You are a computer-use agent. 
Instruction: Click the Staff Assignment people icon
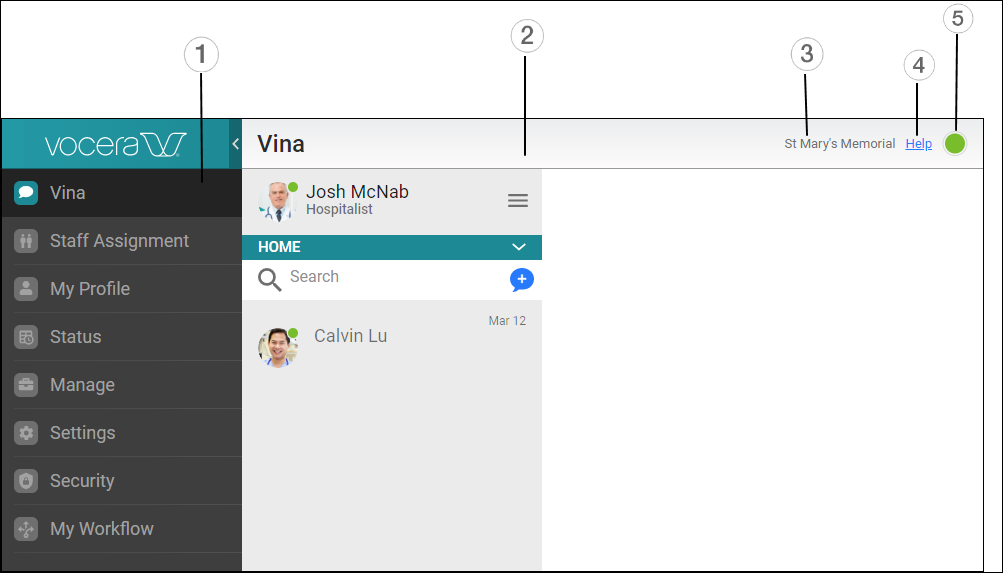pyautogui.click(x=26, y=241)
